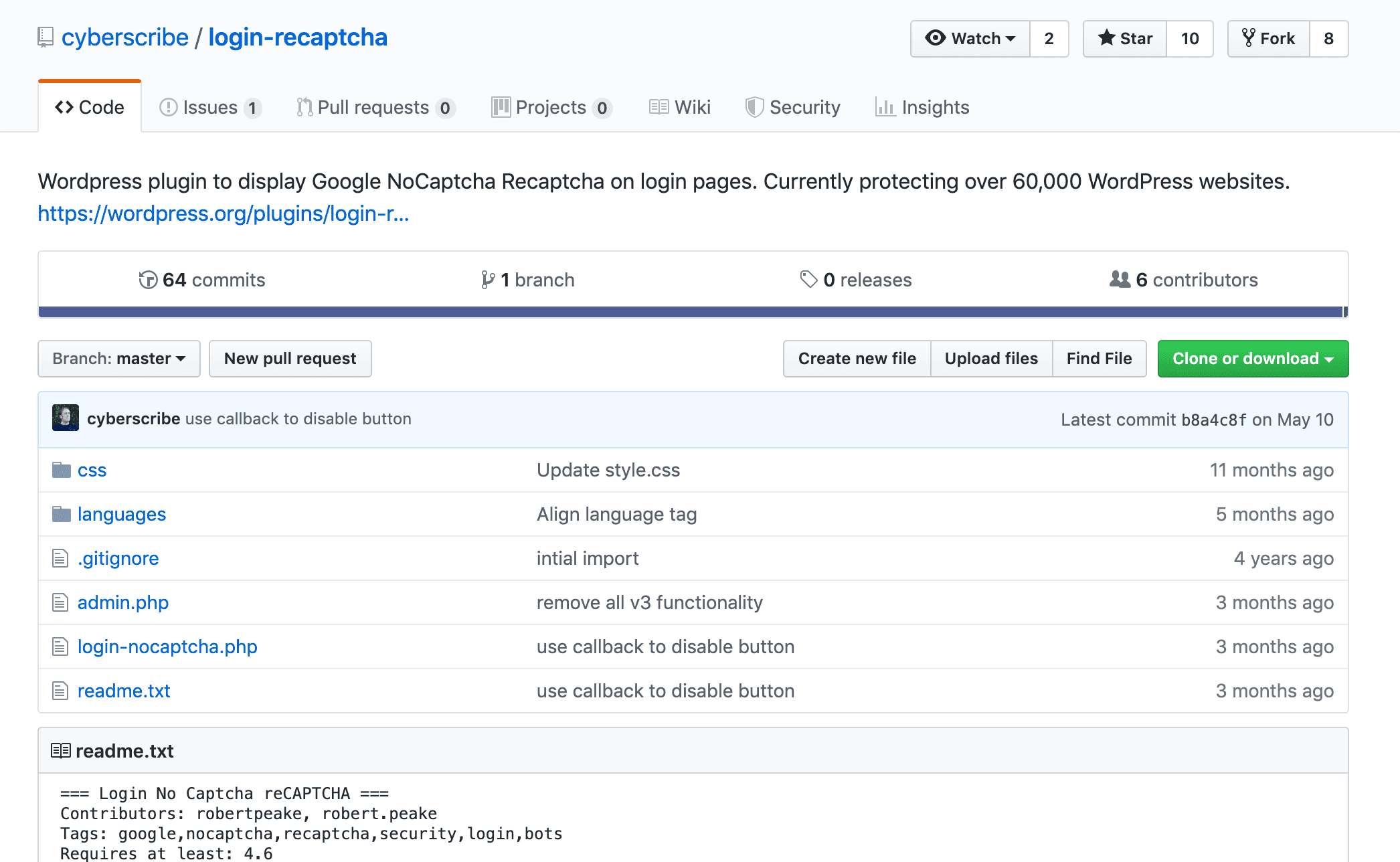
Task: Click the Issues exclamation circle icon
Action: pos(169,107)
